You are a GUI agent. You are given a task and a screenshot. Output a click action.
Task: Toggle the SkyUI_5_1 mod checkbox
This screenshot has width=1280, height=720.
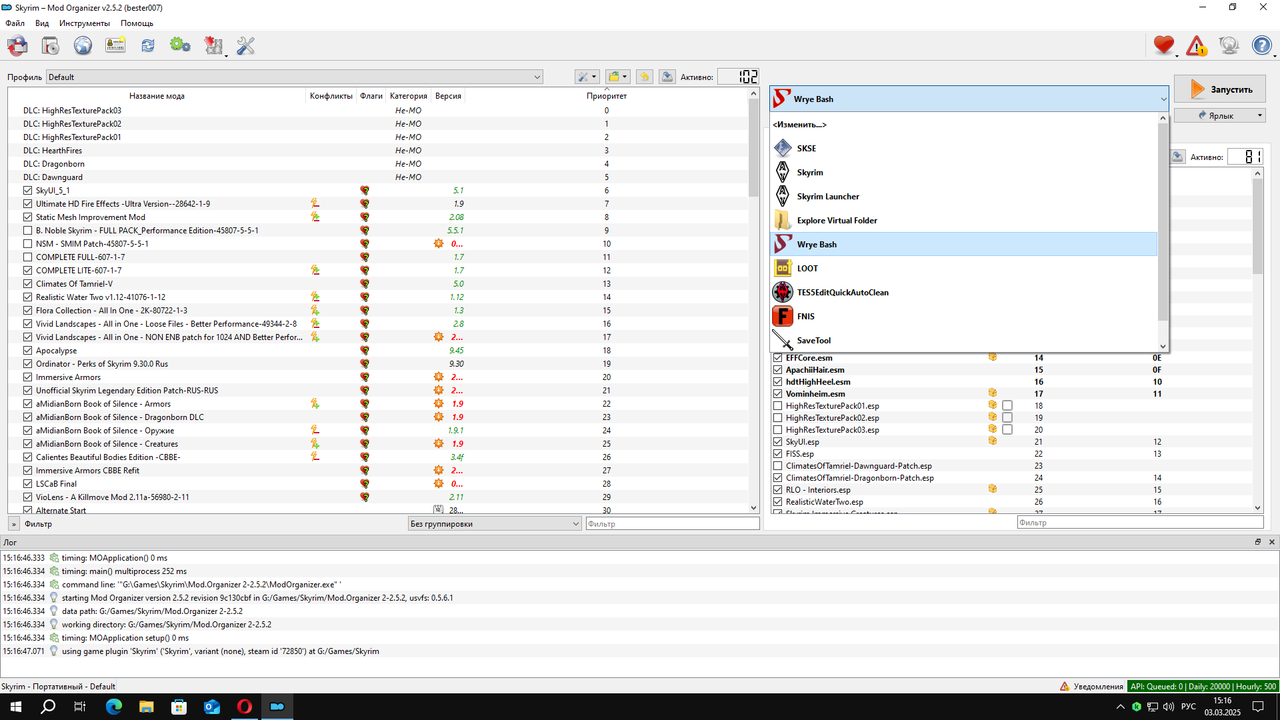tap(28, 190)
